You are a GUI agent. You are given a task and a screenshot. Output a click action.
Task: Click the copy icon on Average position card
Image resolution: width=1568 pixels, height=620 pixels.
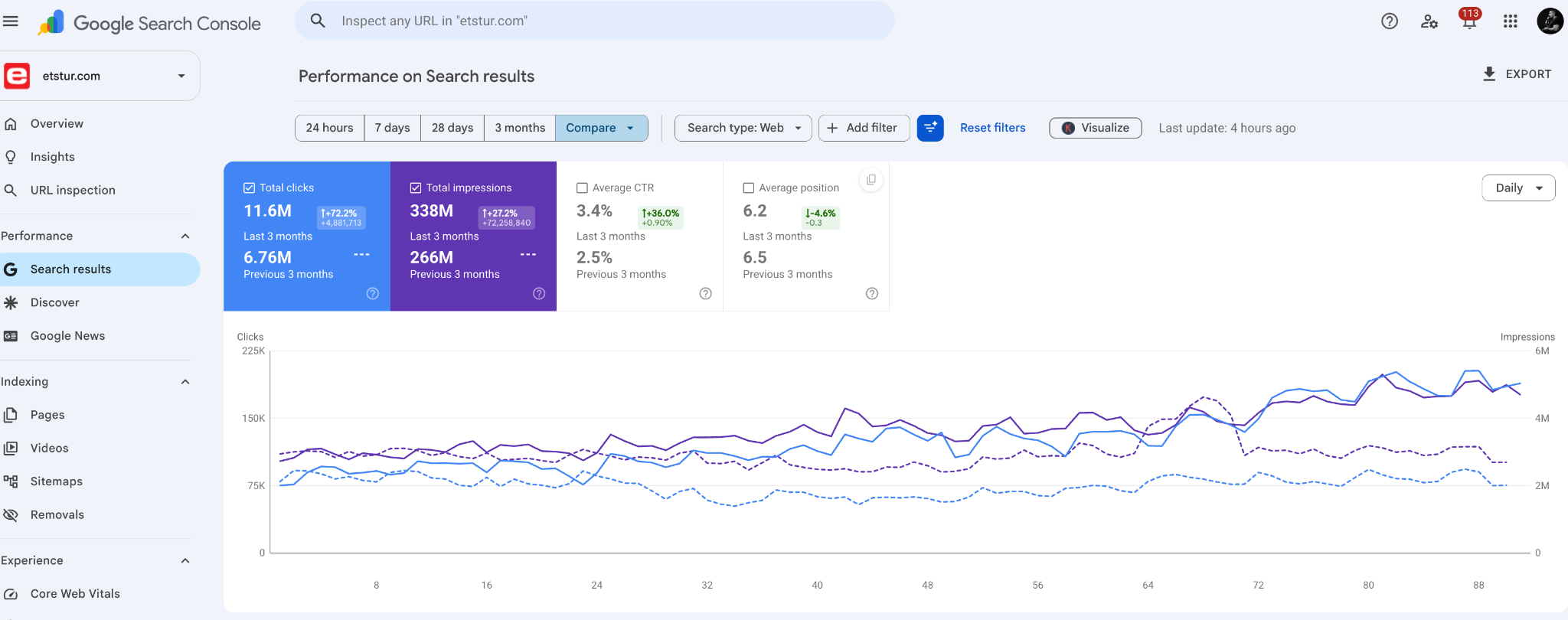(x=871, y=180)
